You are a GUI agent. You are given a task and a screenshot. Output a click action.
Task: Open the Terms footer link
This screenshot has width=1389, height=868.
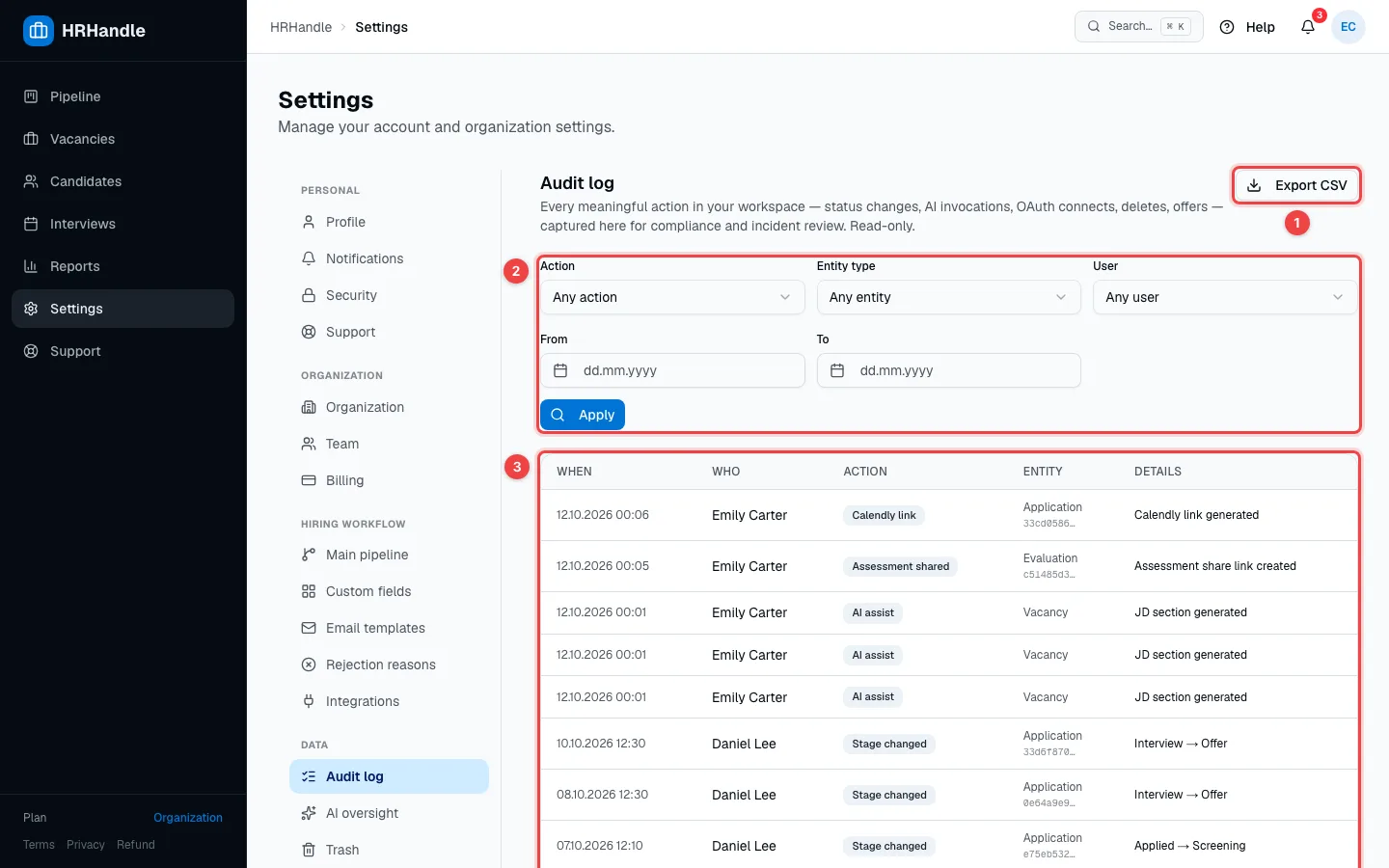[x=39, y=845]
